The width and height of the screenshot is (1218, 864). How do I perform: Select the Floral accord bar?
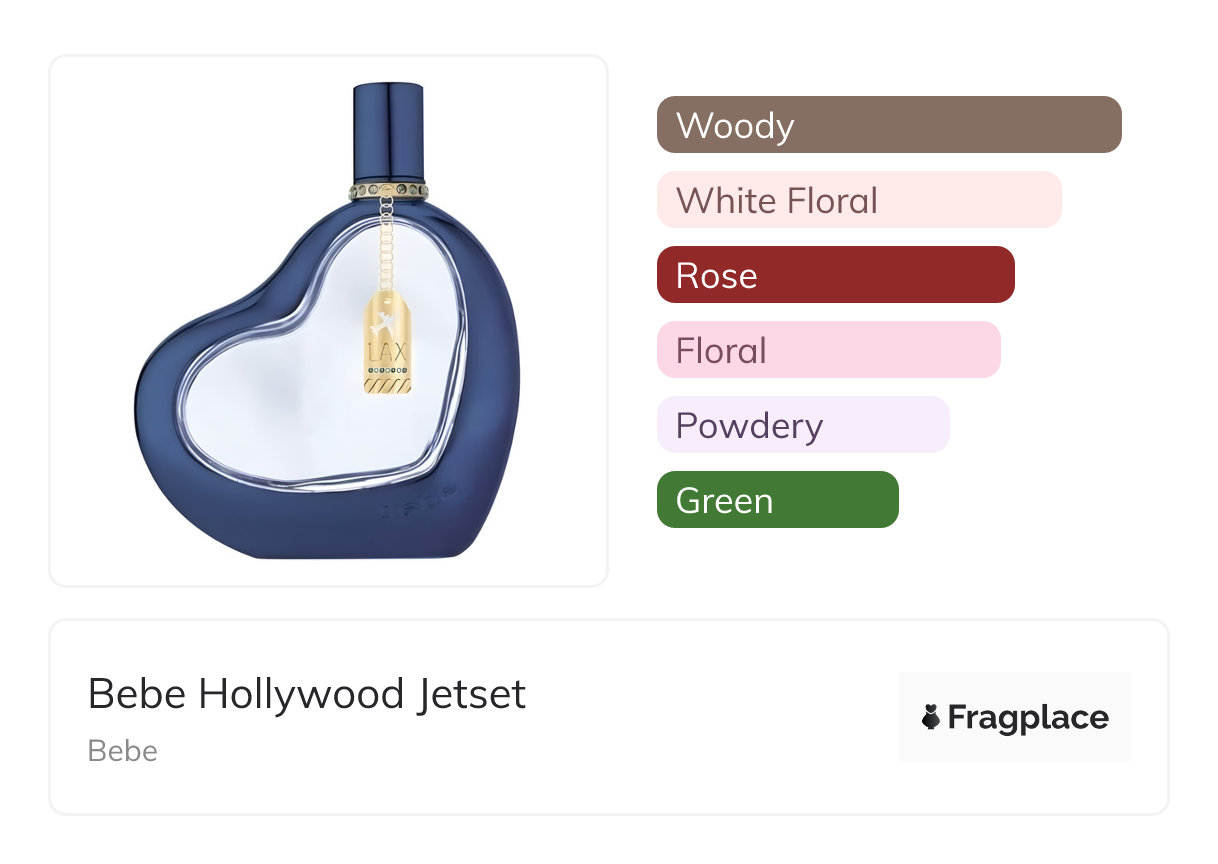829,350
